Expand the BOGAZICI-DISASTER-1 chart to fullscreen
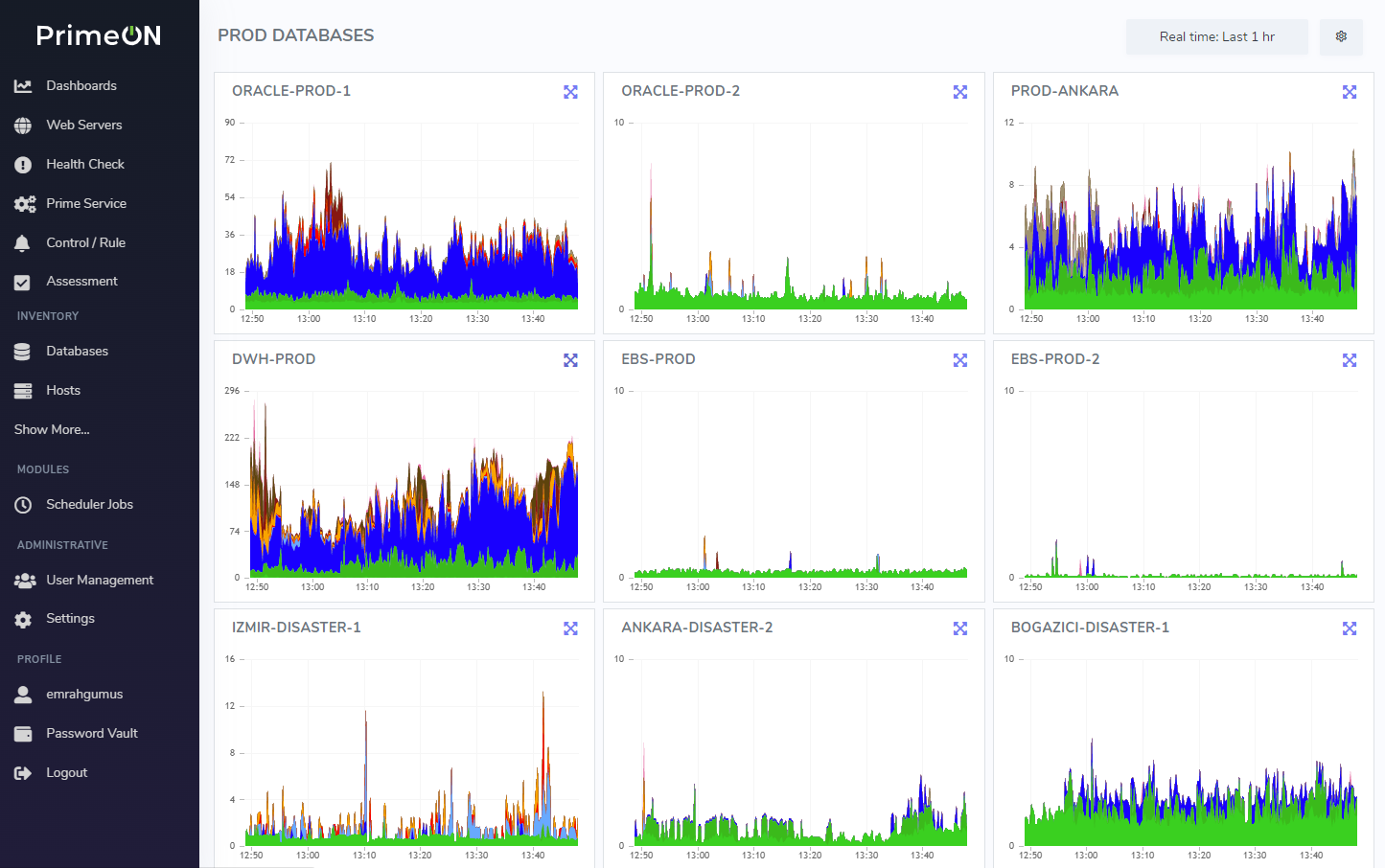Image resolution: width=1385 pixels, height=868 pixels. point(1350,628)
